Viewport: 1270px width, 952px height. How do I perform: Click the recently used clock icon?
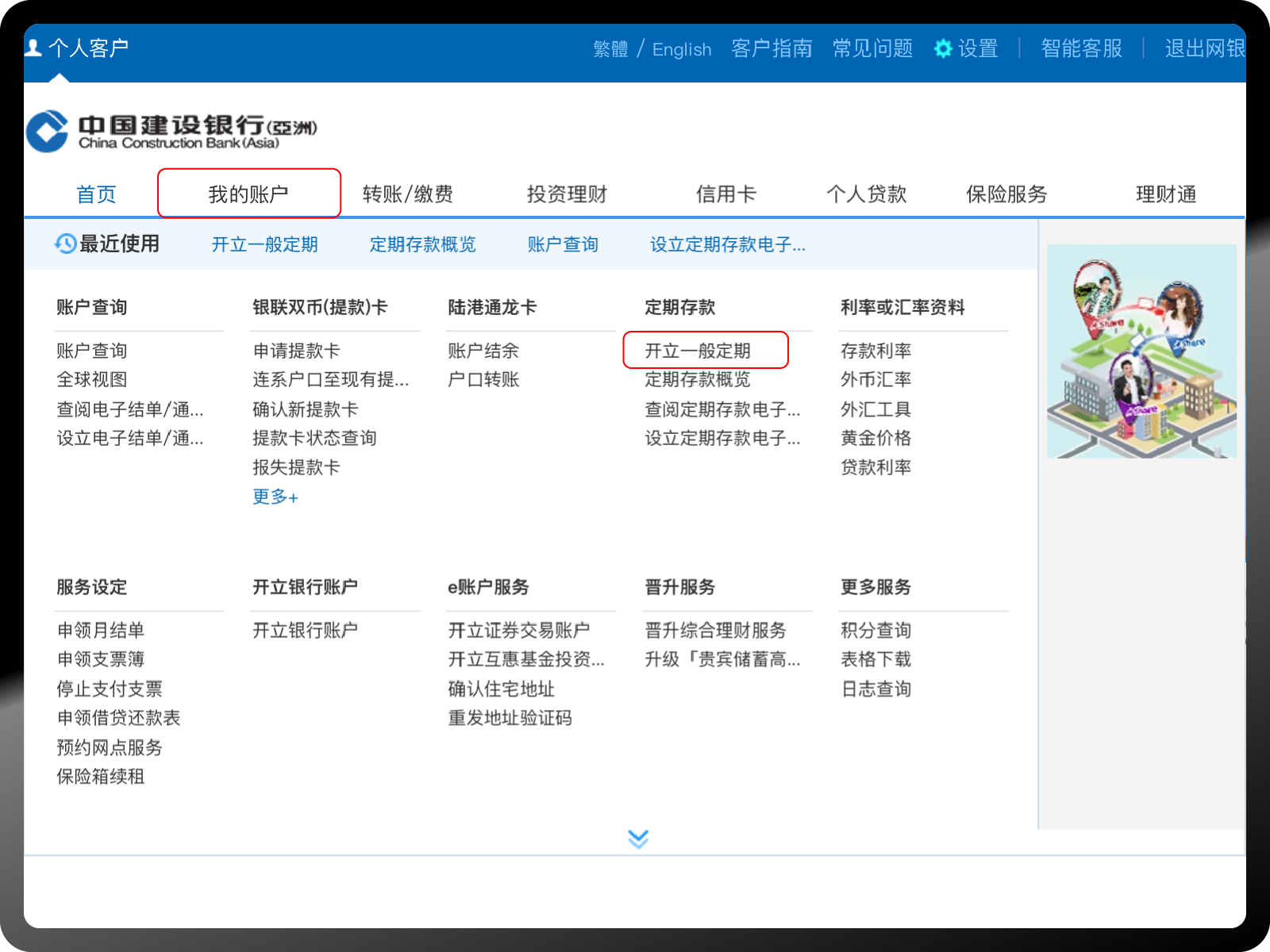[65, 244]
